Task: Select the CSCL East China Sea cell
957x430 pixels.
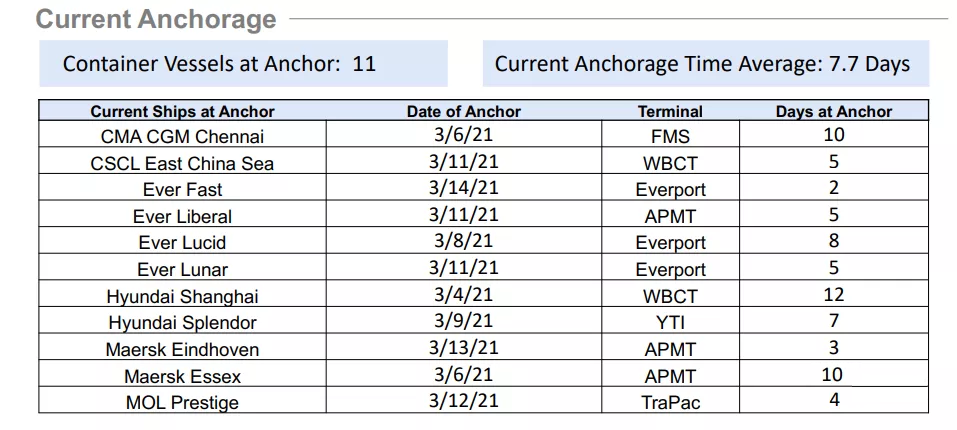Action: (x=182, y=161)
